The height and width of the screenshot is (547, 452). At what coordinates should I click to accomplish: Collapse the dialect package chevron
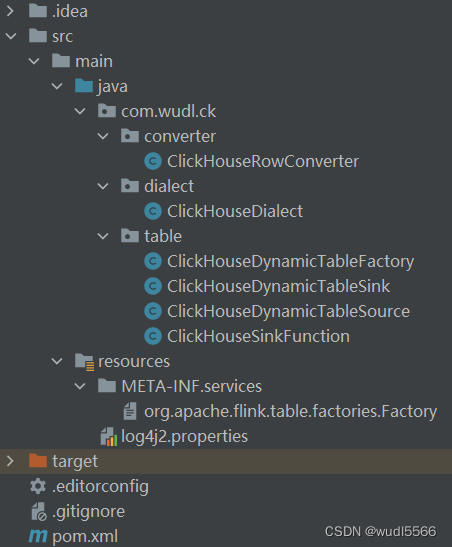(103, 186)
